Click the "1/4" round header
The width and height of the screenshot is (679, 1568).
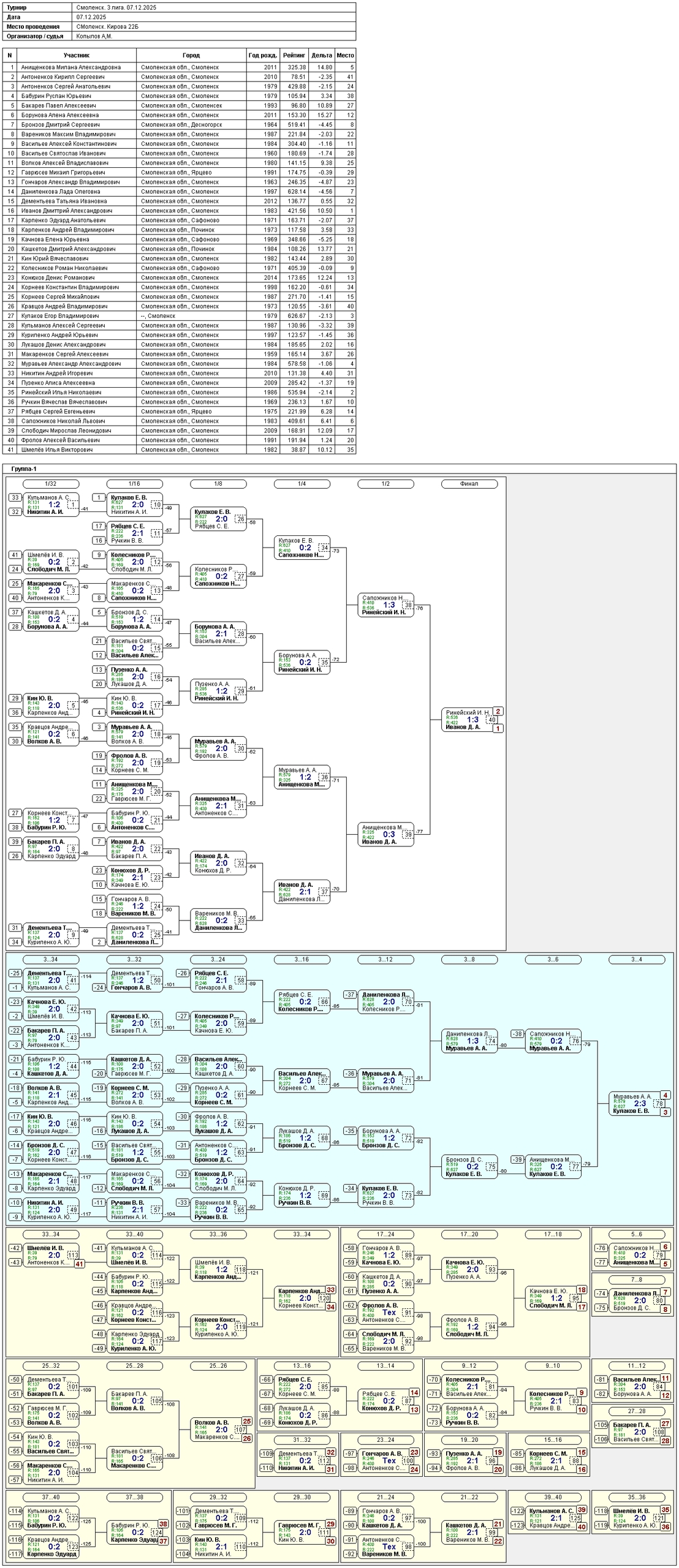pyautogui.click(x=302, y=484)
